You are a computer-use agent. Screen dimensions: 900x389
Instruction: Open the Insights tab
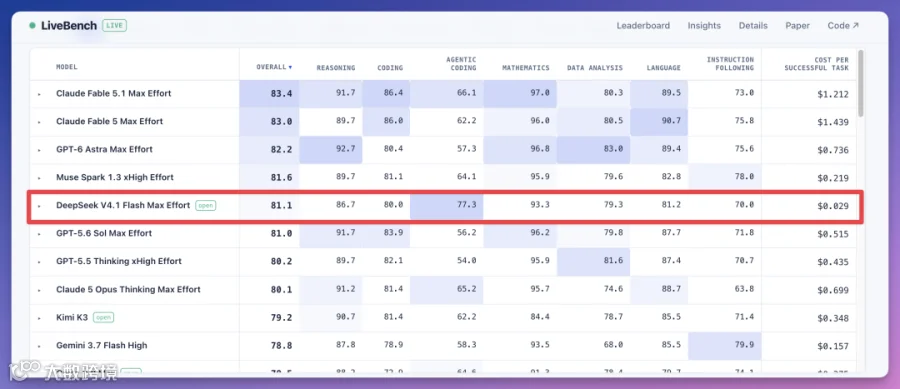point(704,26)
